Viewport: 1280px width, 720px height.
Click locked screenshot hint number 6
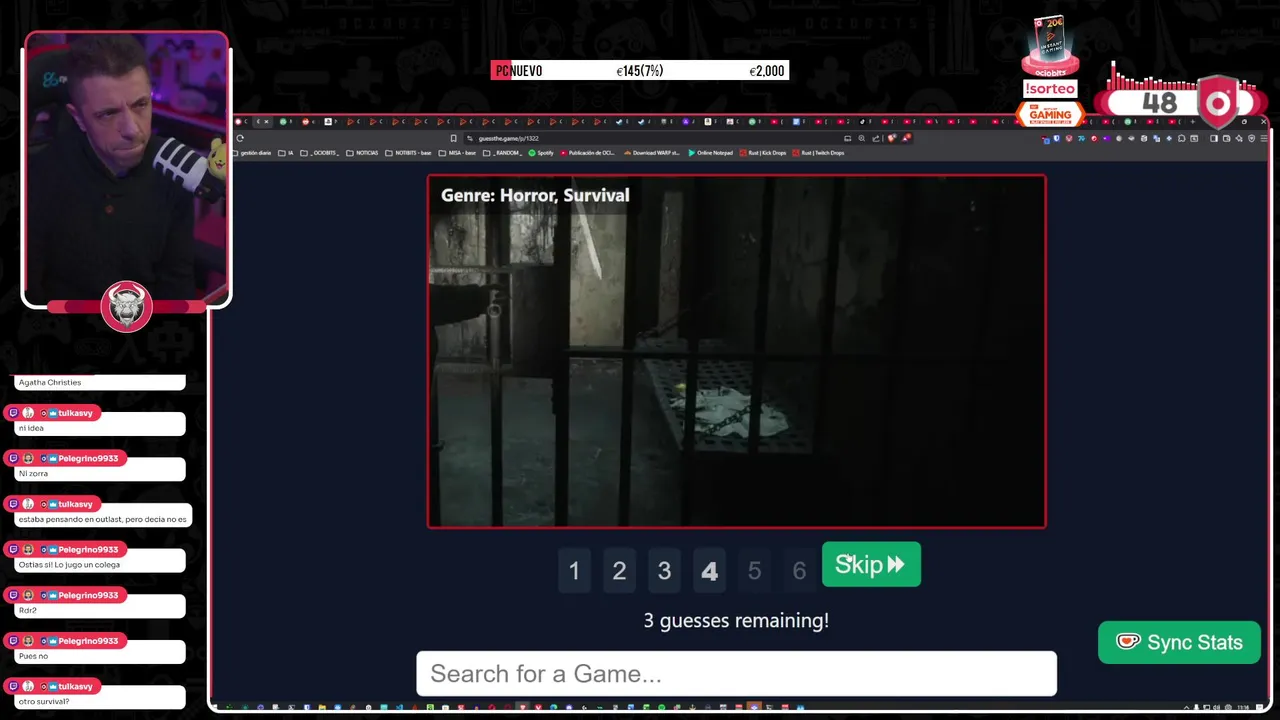click(799, 570)
